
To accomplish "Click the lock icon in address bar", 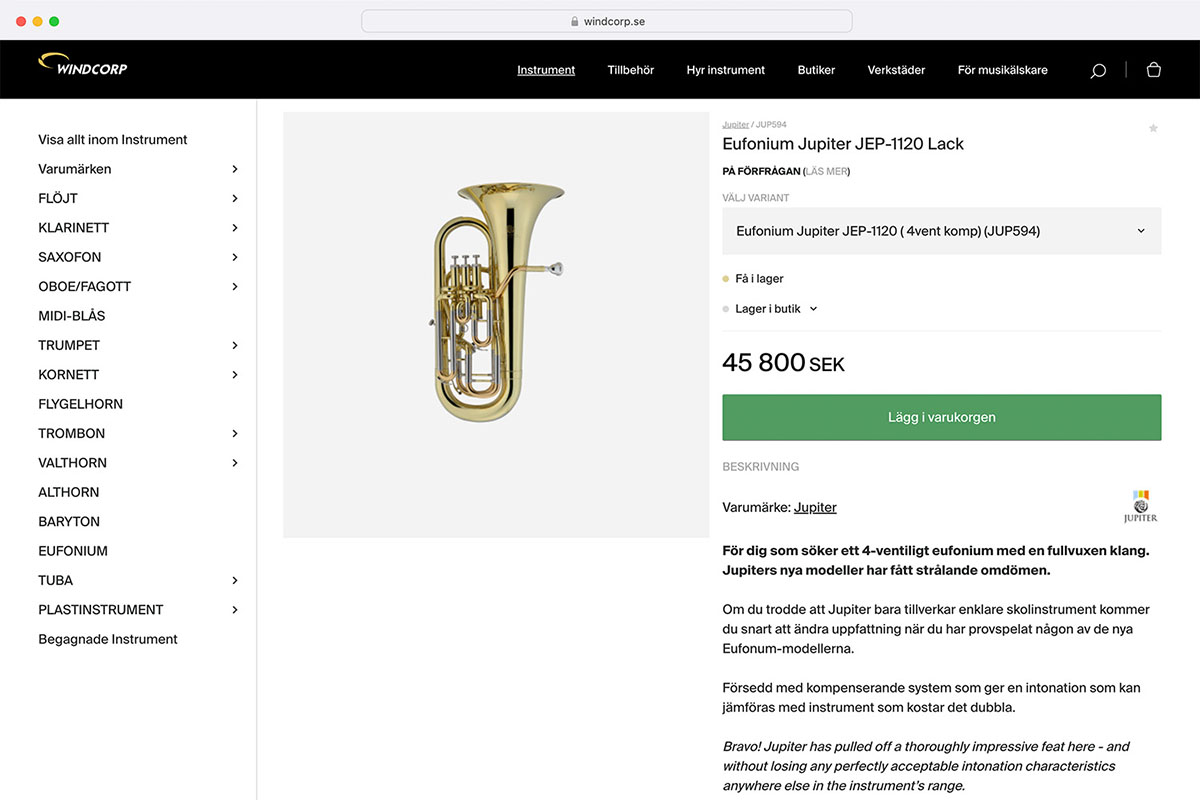I will 574,21.
